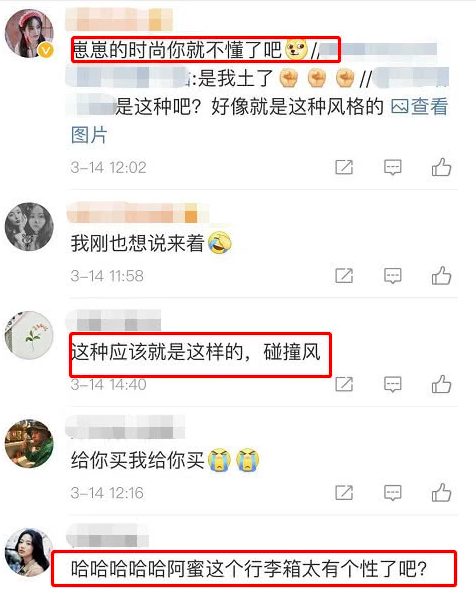Open the 查看图片 link
Screen dimensions: 476x596
click(419, 107)
